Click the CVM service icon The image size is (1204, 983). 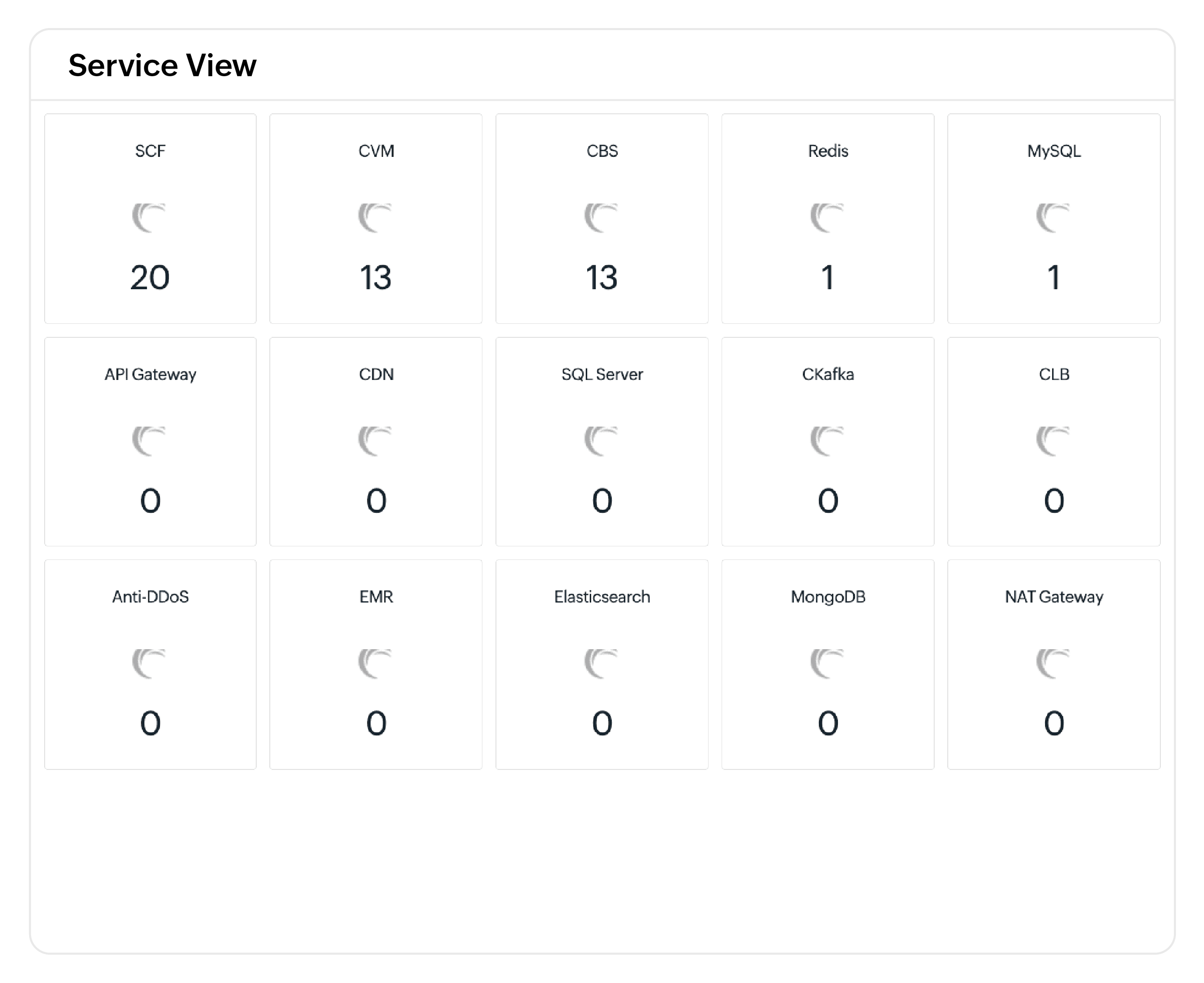pyautogui.click(x=375, y=218)
